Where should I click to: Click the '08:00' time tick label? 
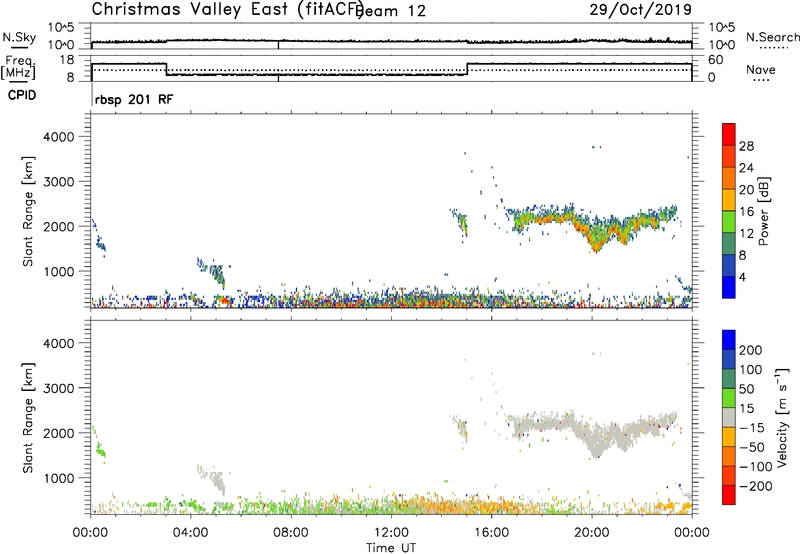pyautogui.click(x=291, y=533)
